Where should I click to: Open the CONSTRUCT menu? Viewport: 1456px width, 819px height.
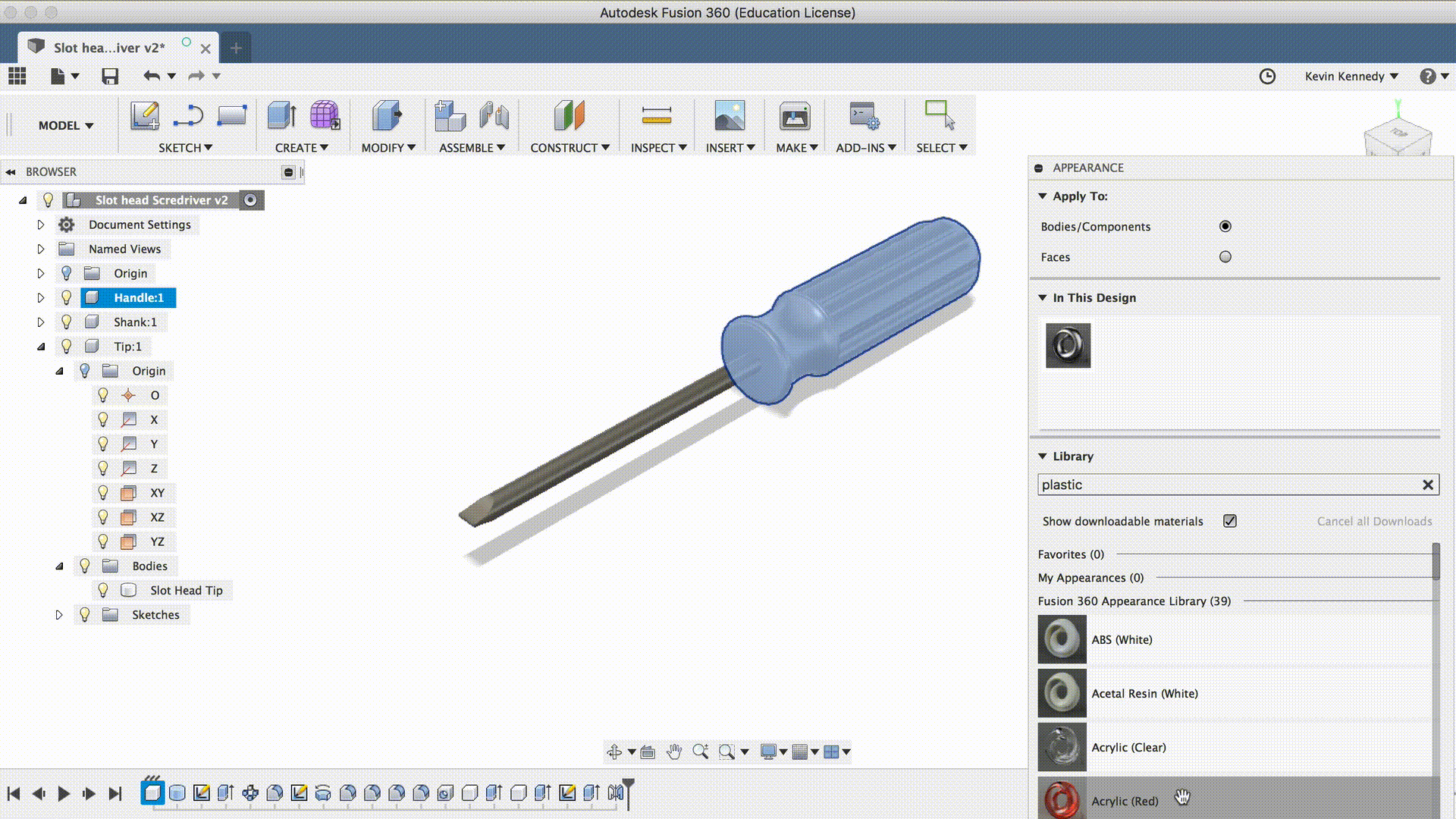570,148
